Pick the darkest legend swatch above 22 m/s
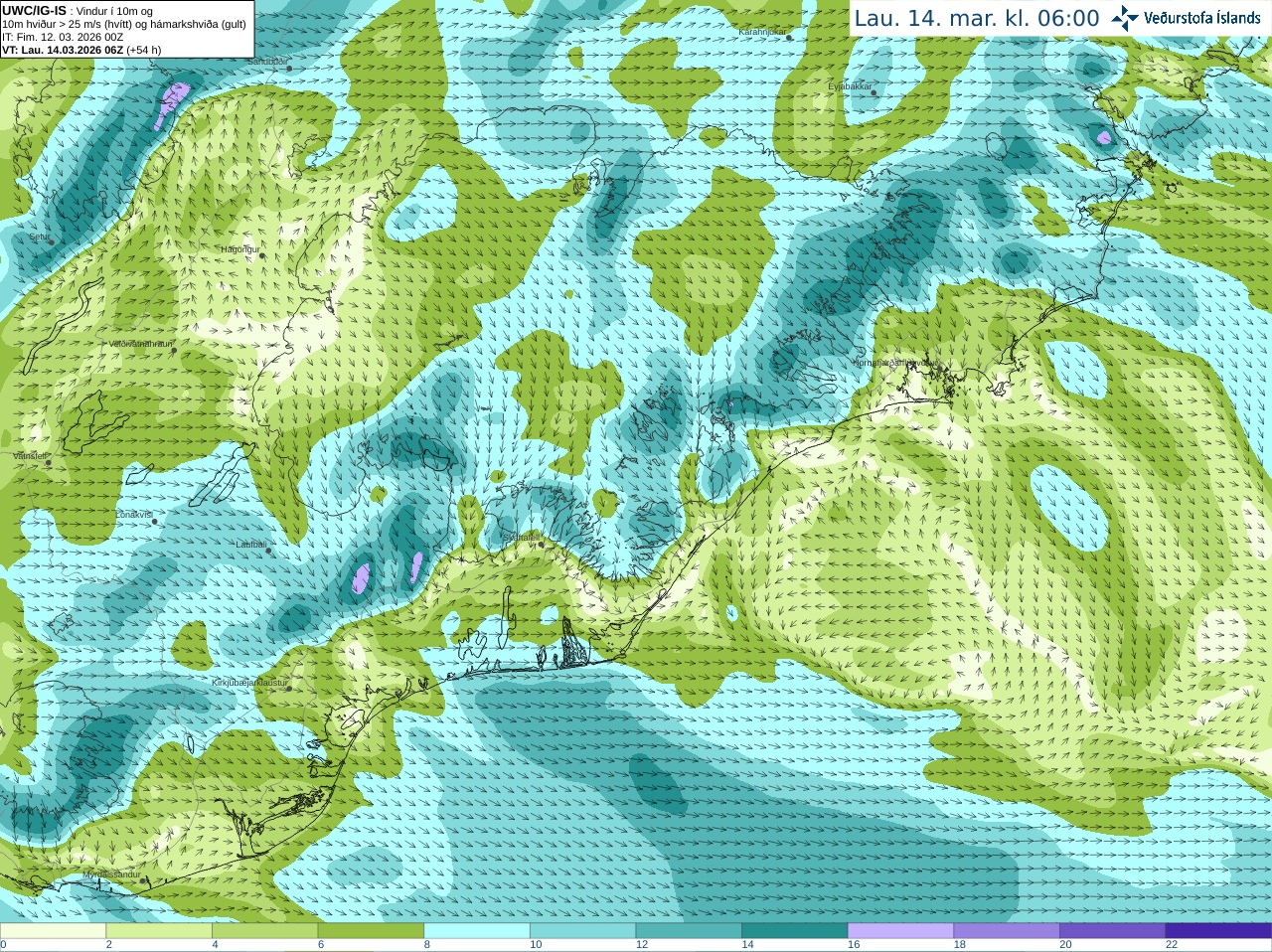 tap(1218, 930)
